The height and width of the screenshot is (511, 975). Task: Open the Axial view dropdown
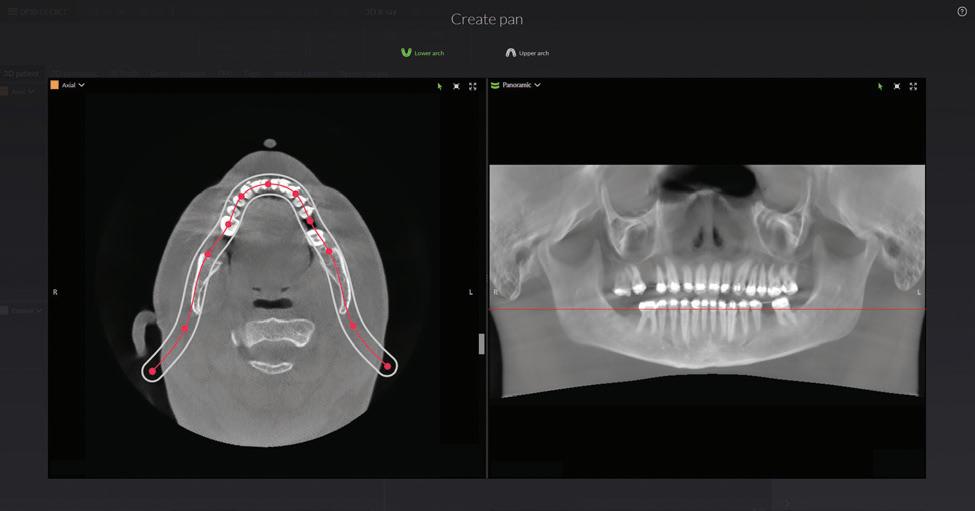[x=73, y=85]
